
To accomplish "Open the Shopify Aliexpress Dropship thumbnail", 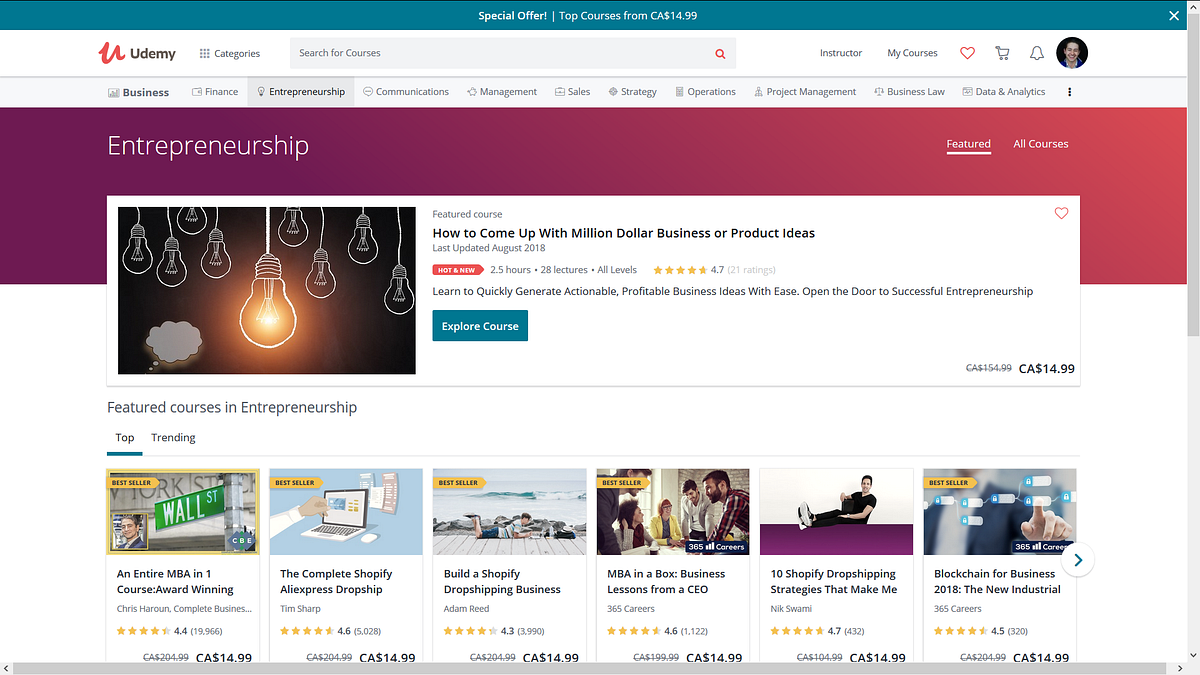I will tap(346, 512).
